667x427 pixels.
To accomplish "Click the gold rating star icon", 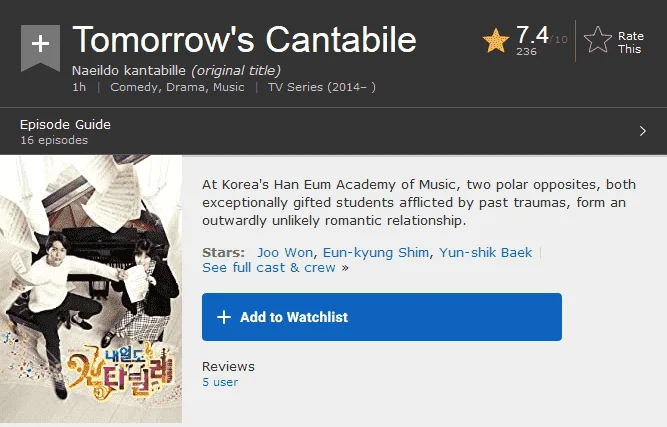I will [496, 41].
